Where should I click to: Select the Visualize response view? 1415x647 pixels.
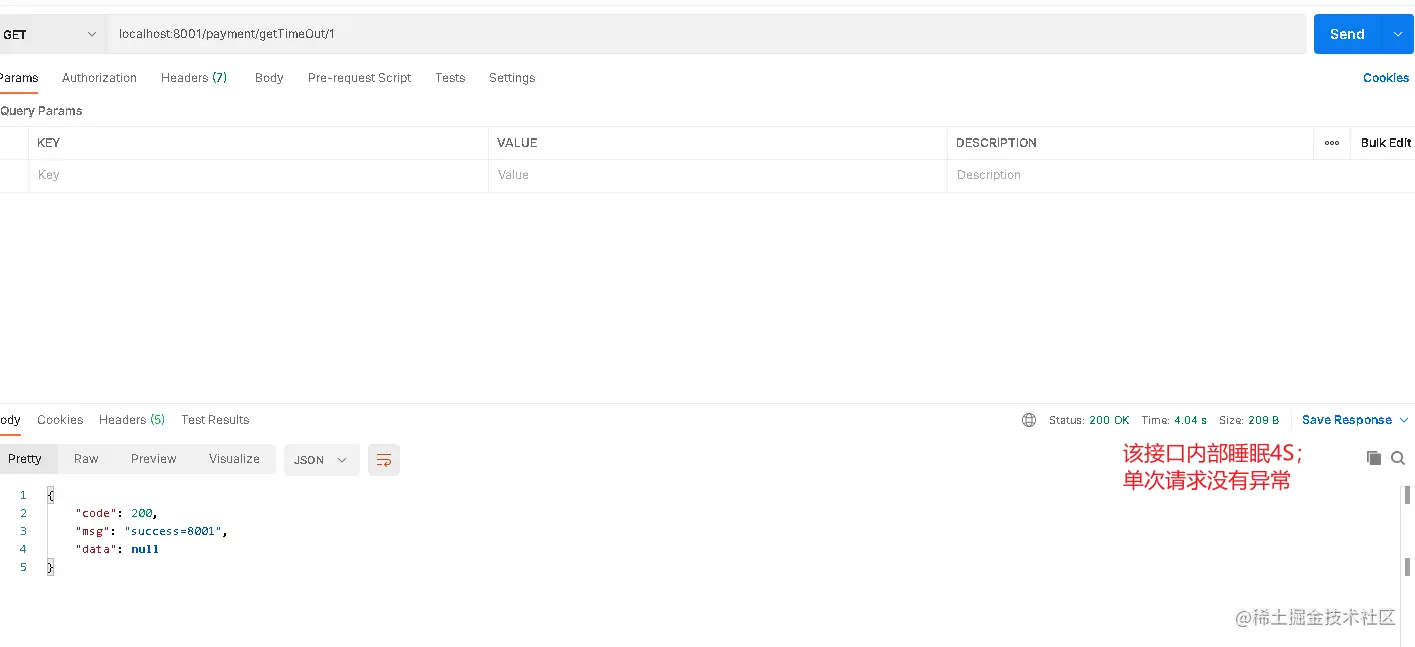point(234,459)
